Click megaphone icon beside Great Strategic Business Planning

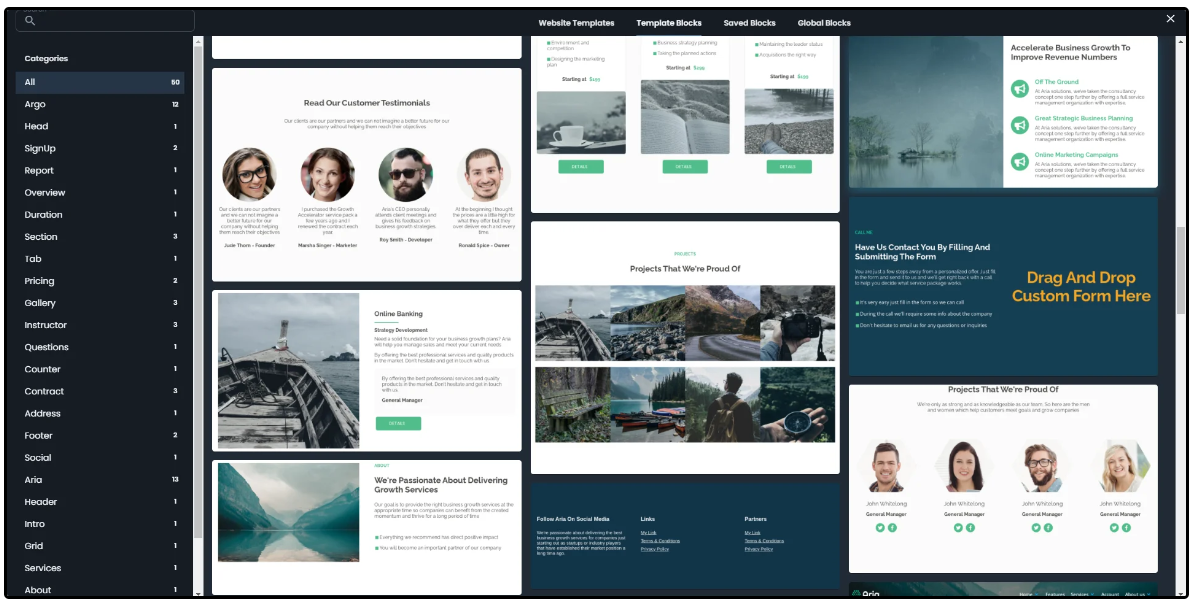[x=1019, y=125]
